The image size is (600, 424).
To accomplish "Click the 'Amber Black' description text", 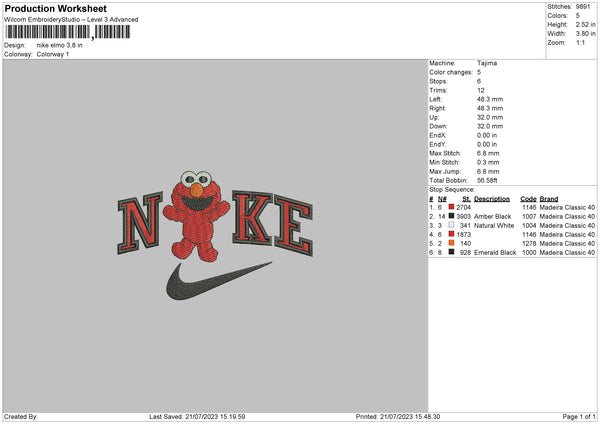I will click(492, 216).
